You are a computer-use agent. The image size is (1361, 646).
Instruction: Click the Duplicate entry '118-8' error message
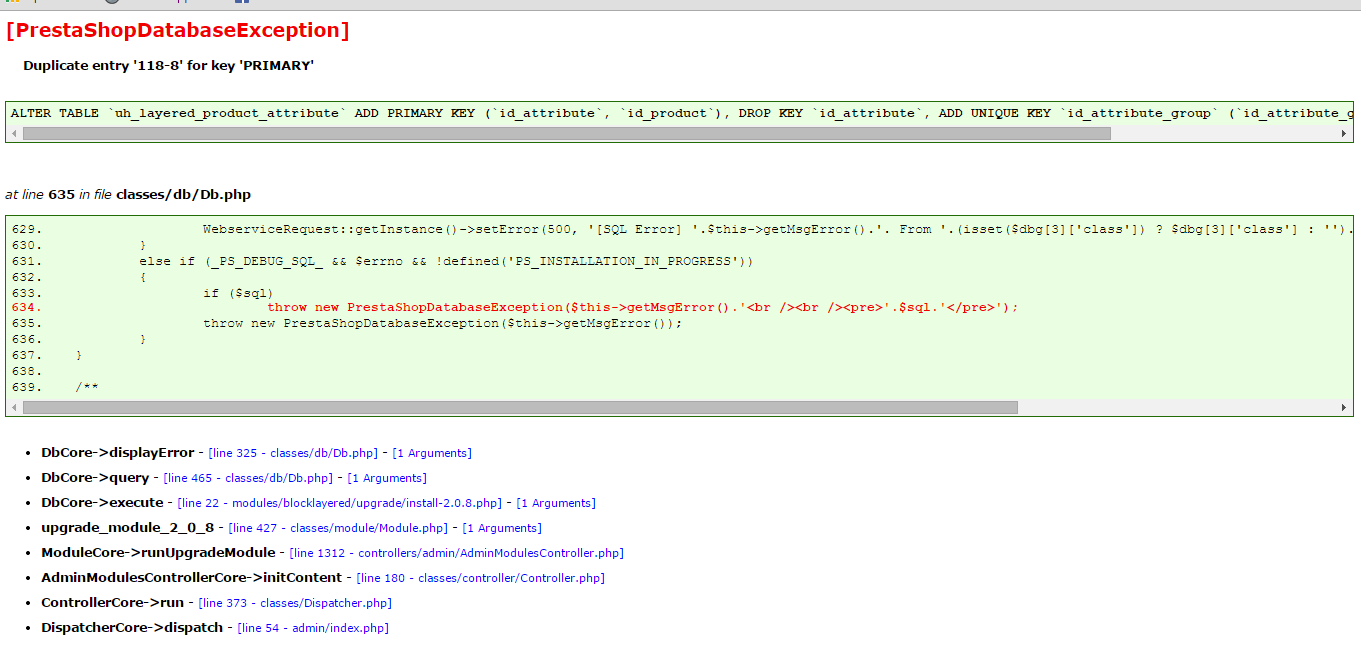(x=169, y=66)
